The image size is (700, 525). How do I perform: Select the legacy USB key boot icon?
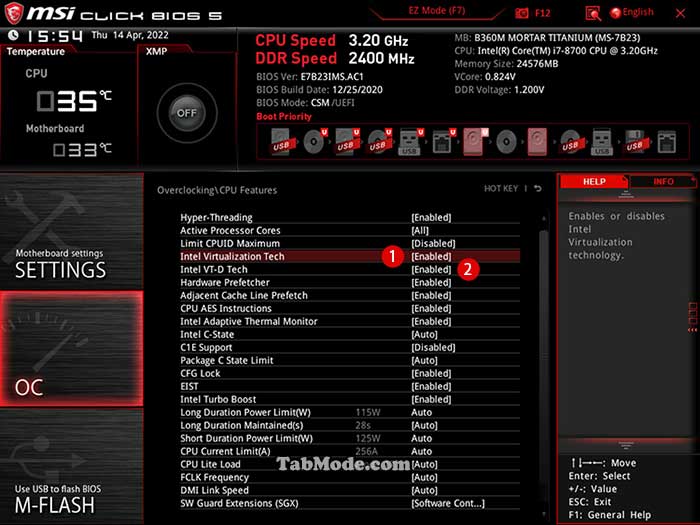pyautogui.click(x=602, y=142)
